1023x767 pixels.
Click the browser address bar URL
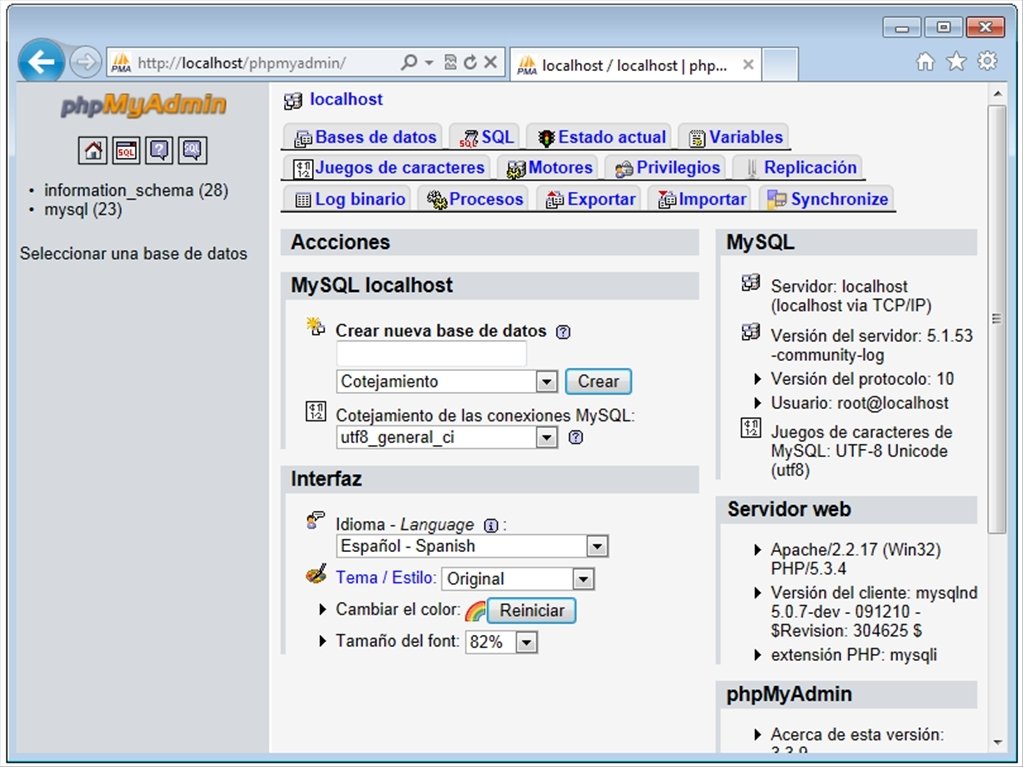pyautogui.click(x=242, y=63)
